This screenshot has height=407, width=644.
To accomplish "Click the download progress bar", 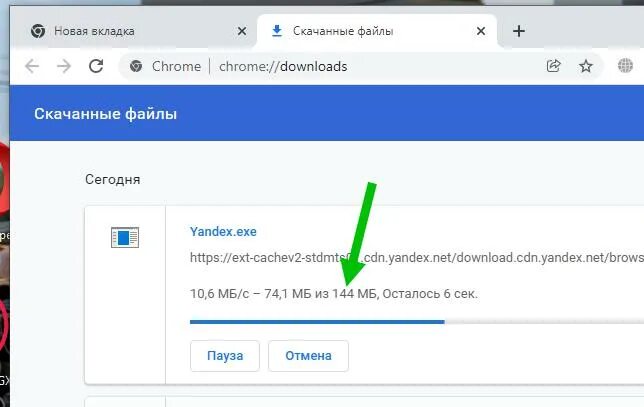I will (416, 322).
